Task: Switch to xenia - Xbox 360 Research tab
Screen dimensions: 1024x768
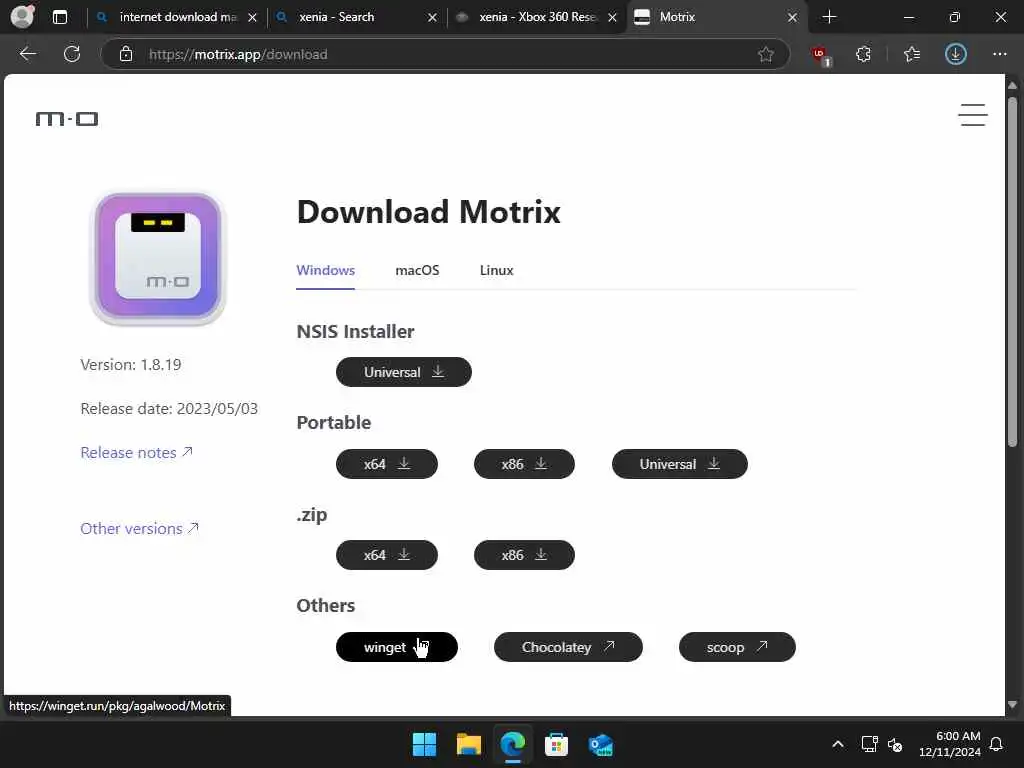Action: pos(536,17)
